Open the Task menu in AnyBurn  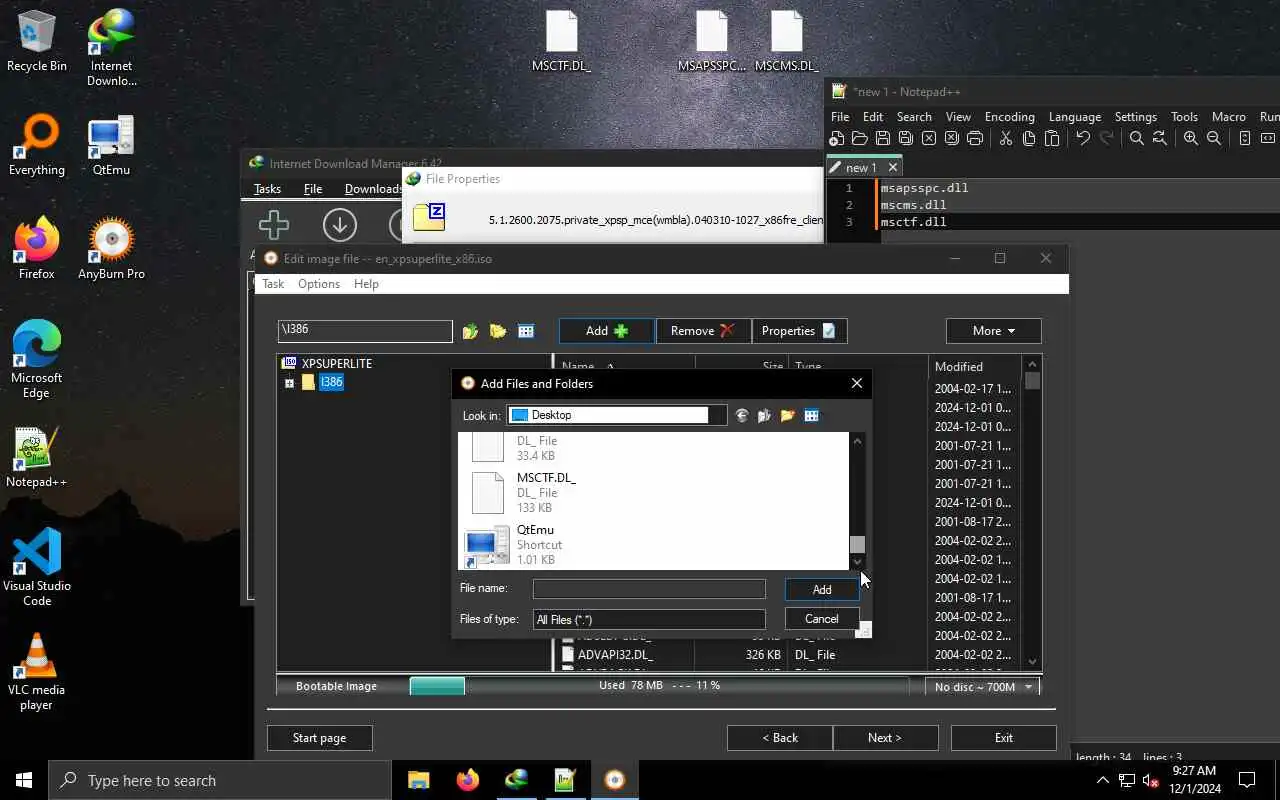point(273,284)
